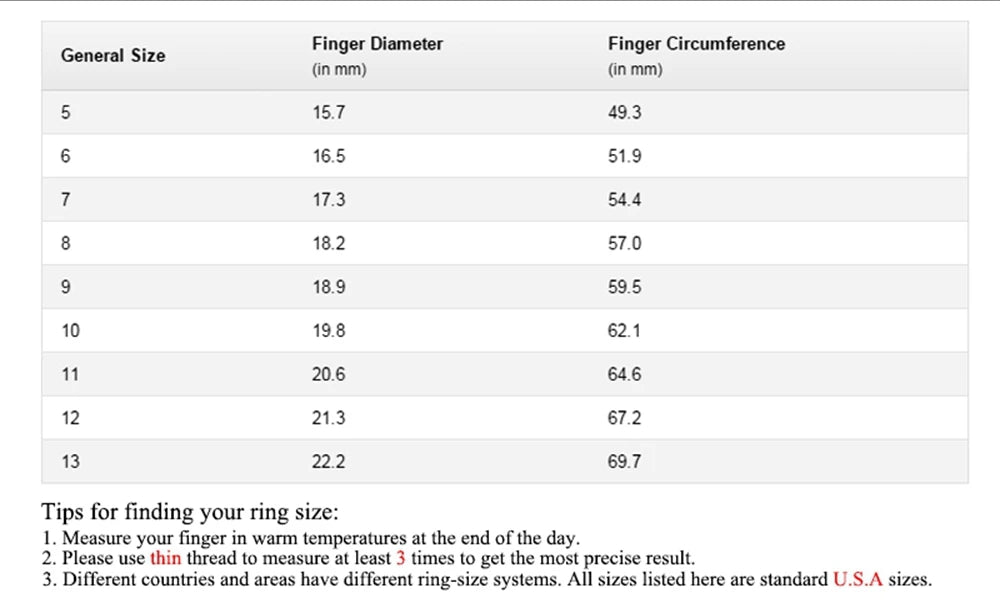Screen dimensions: 1000x609
Task: Select circumference value 49.3
Action: (x=624, y=113)
